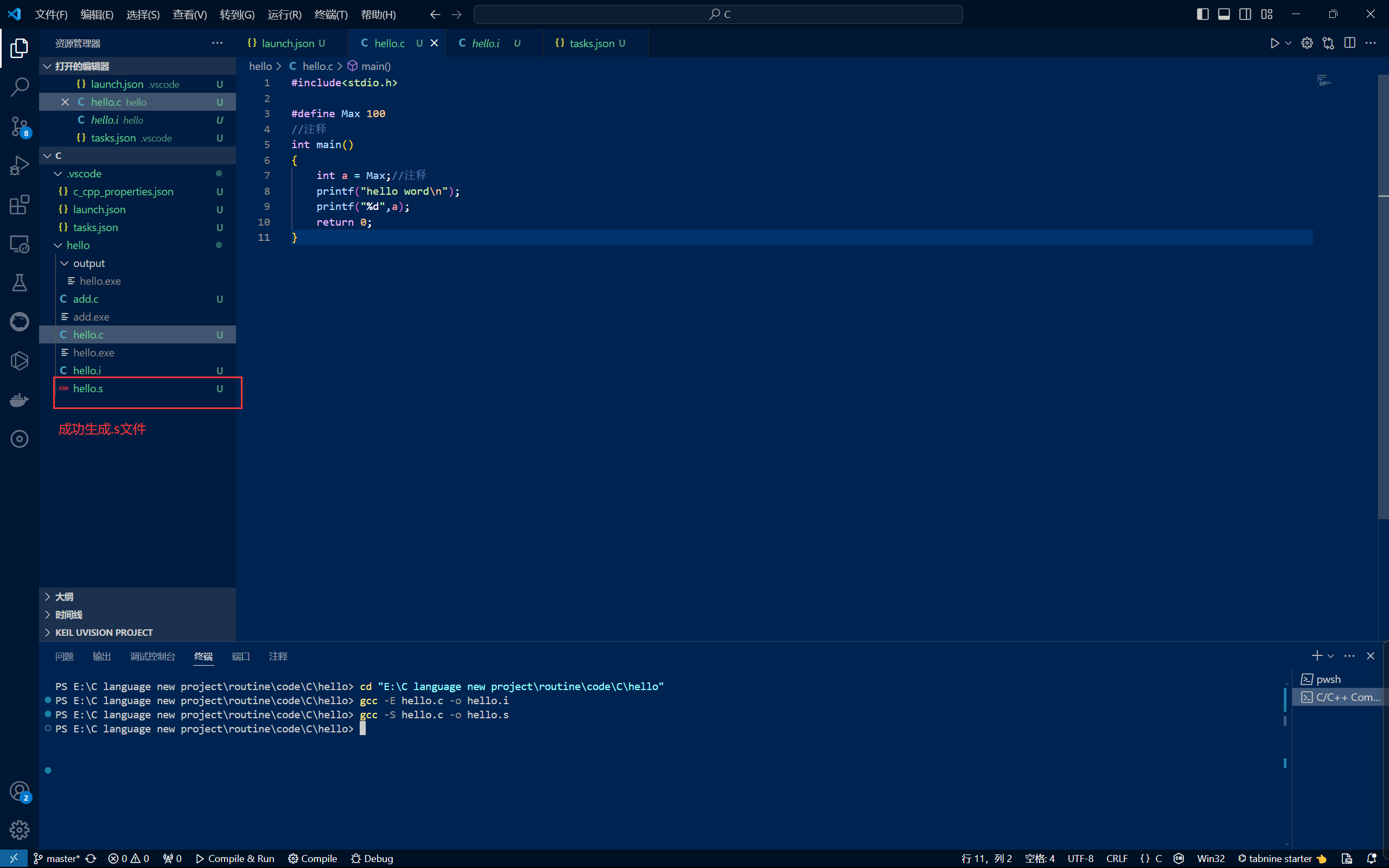Expand the Timeline section
Image resolution: width=1389 pixels, height=868 pixels.
138,614
